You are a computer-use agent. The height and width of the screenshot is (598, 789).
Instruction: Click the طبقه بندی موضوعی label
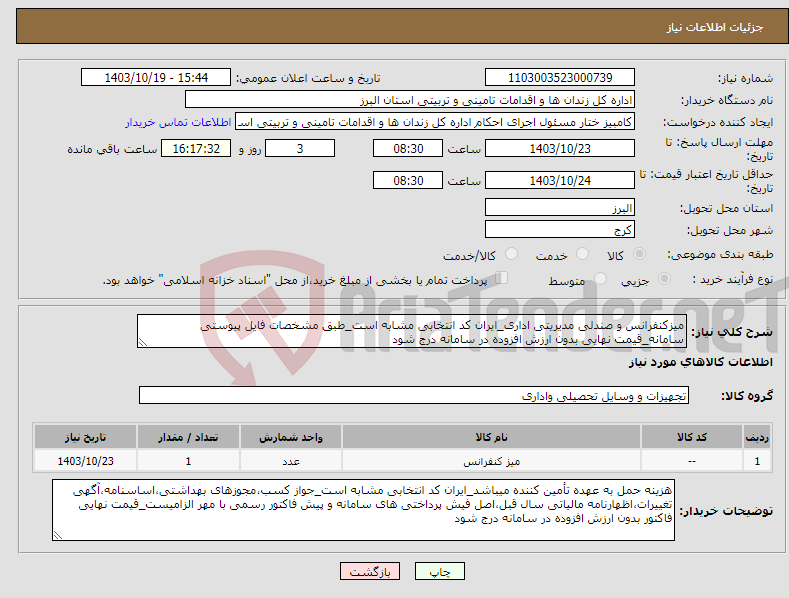click(x=721, y=254)
